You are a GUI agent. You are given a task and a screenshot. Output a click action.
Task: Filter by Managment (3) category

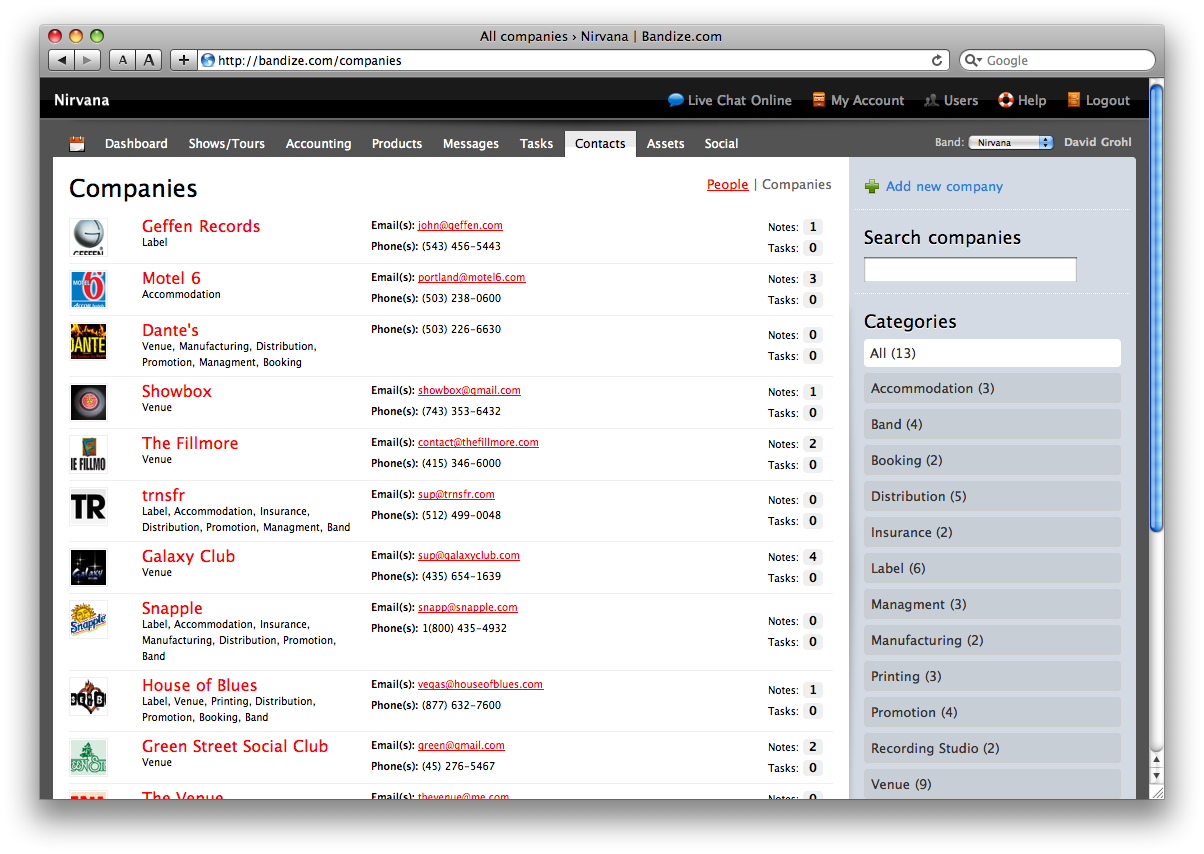(x=992, y=604)
